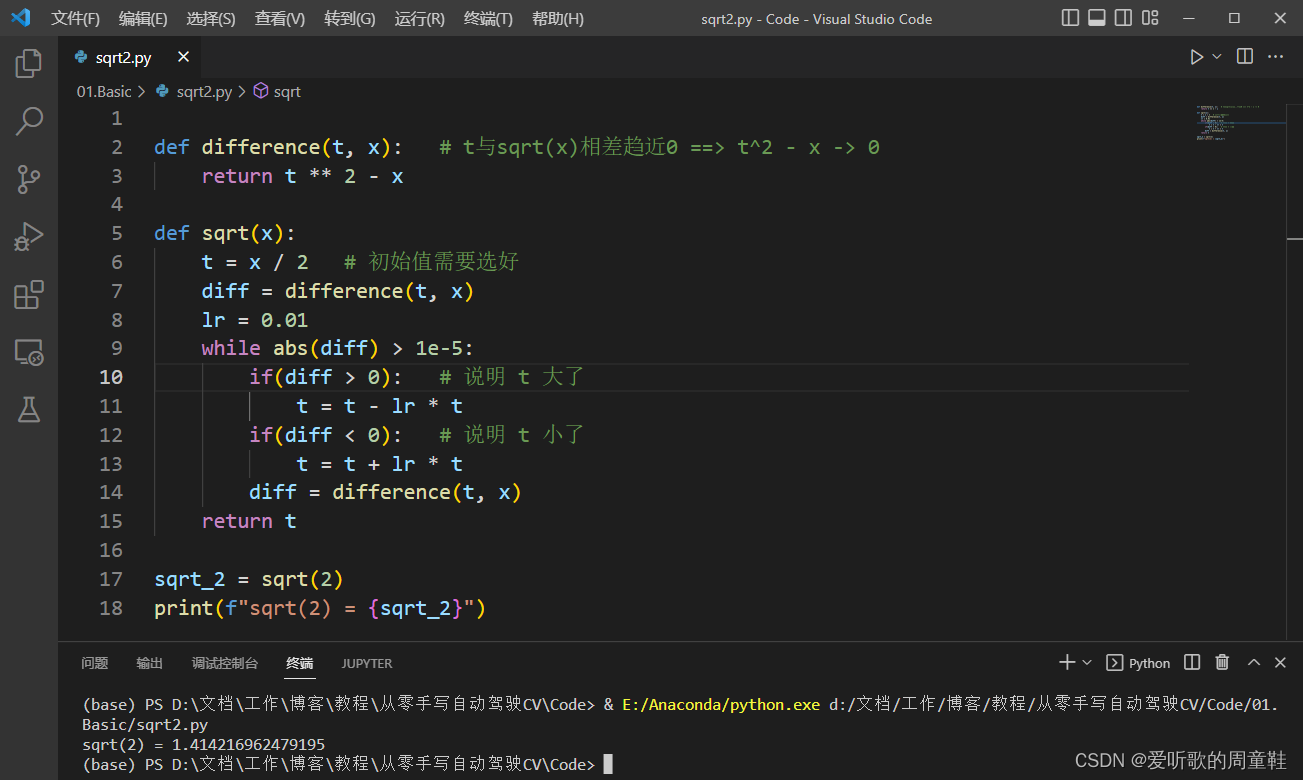Kill the terminal with trash icon
The width and height of the screenshot is (1303, 780).
click(1222, 662)
